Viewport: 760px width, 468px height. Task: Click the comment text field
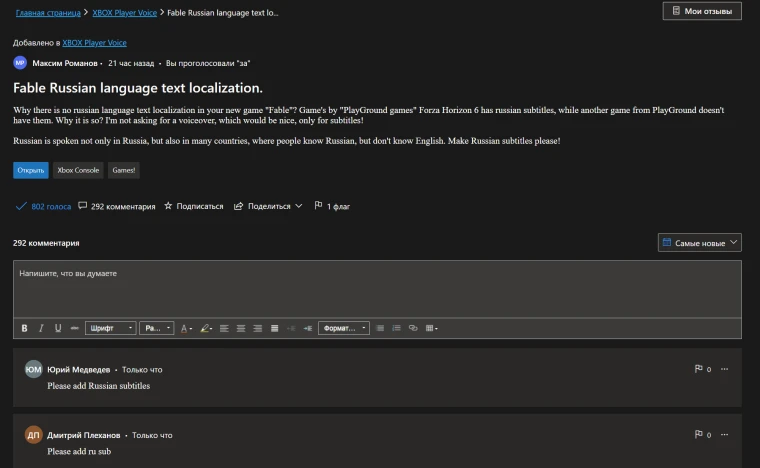click(x=377, y=289)
